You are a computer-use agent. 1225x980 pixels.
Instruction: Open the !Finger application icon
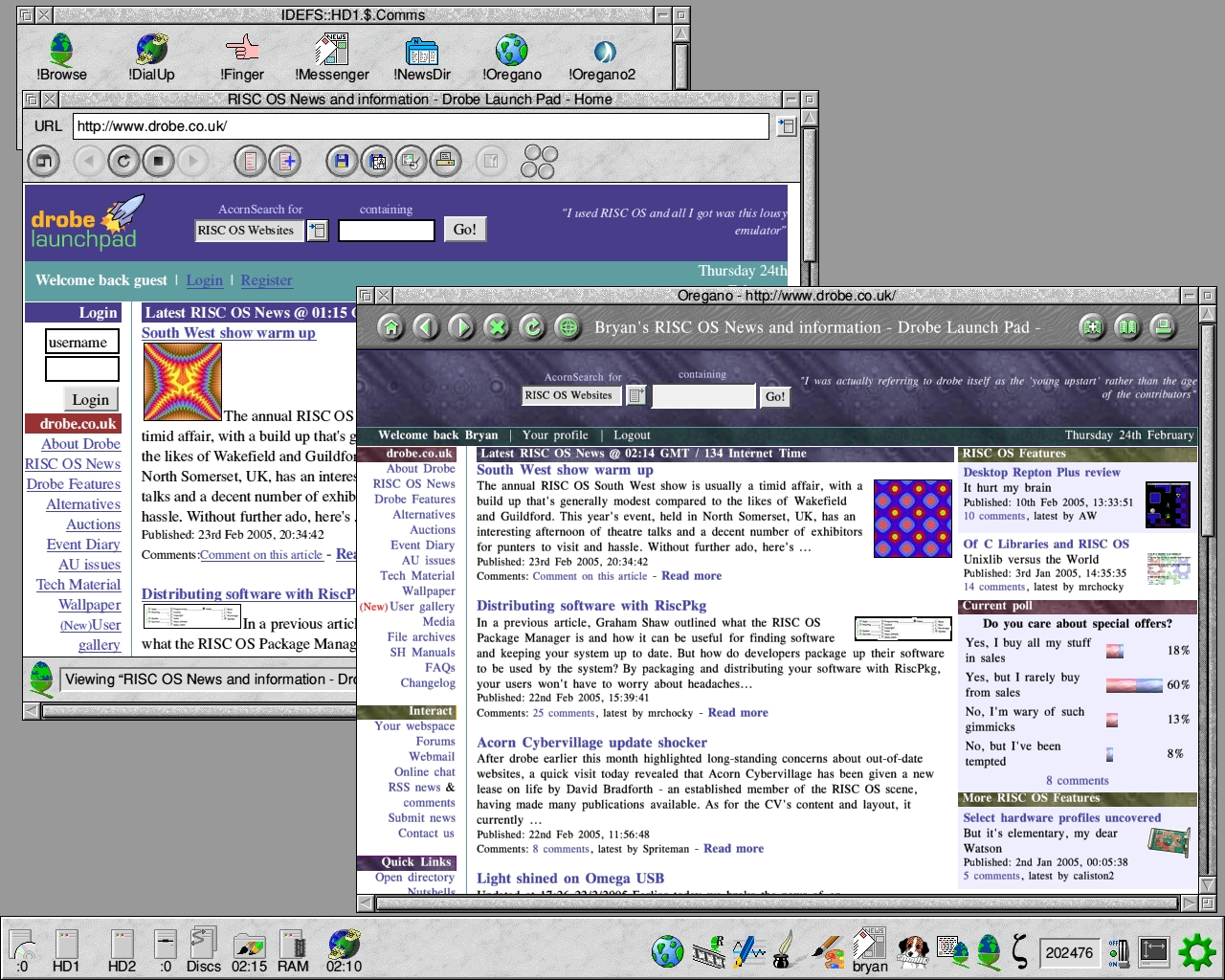(x=242, y=56)
